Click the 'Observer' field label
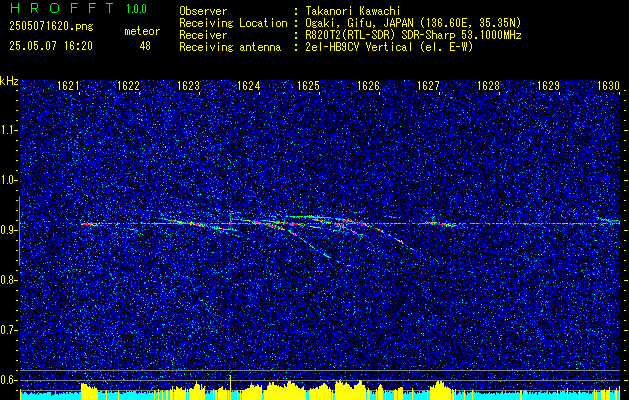This screenshot has height=400, width=629. coord(203,11)
